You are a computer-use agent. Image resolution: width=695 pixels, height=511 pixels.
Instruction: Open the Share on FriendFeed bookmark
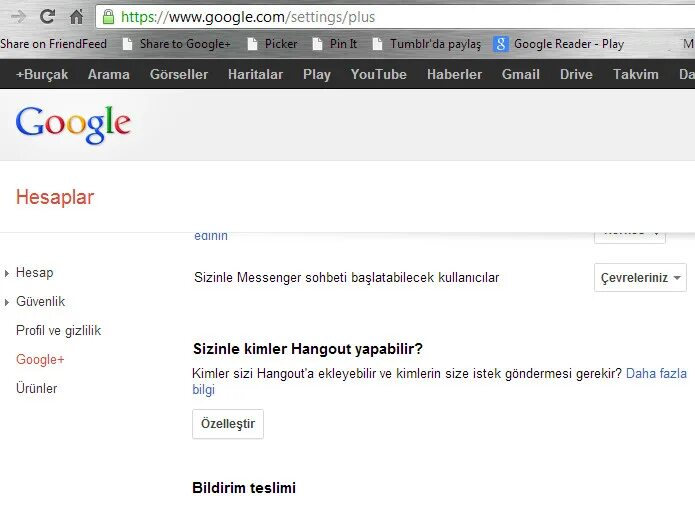click(x=53, y=44)
